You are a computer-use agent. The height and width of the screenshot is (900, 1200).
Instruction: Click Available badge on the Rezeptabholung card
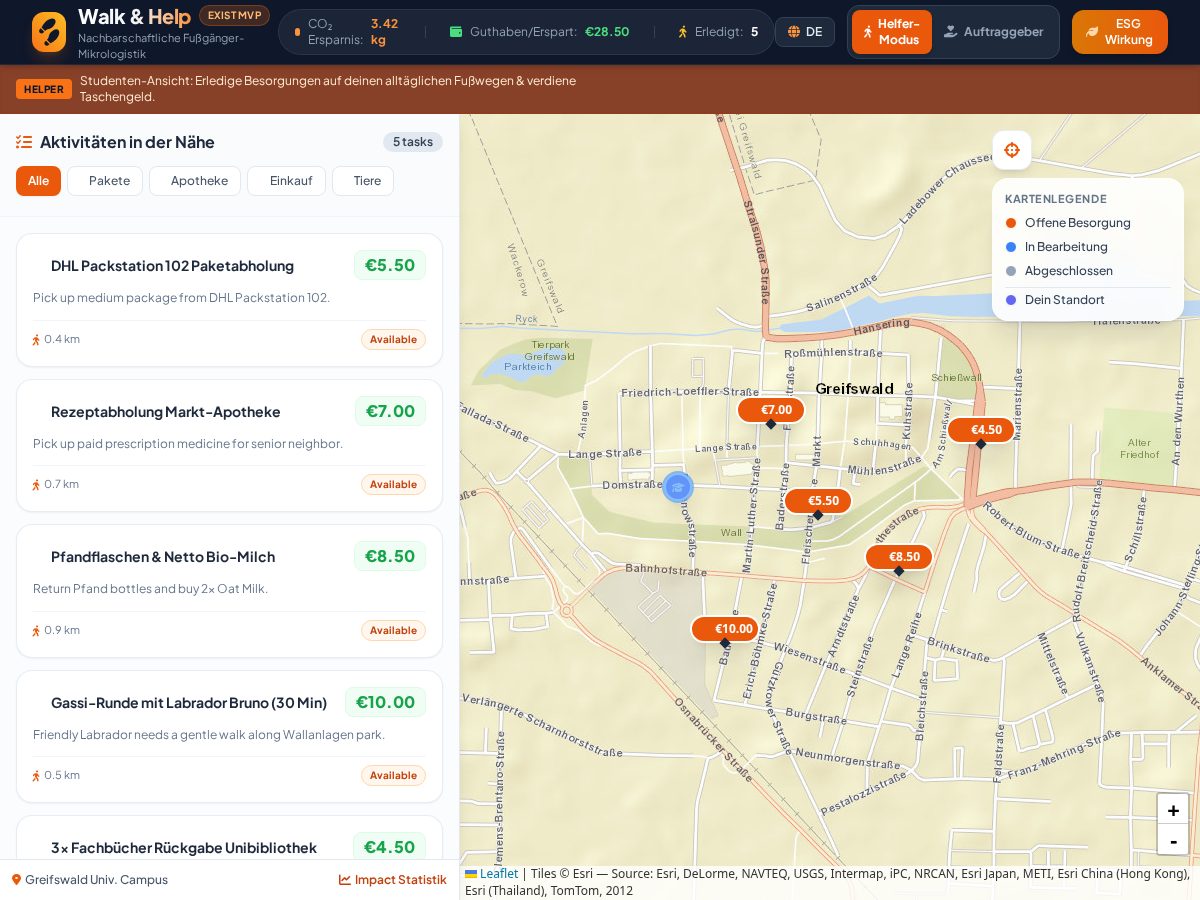[x=393, y=484]
